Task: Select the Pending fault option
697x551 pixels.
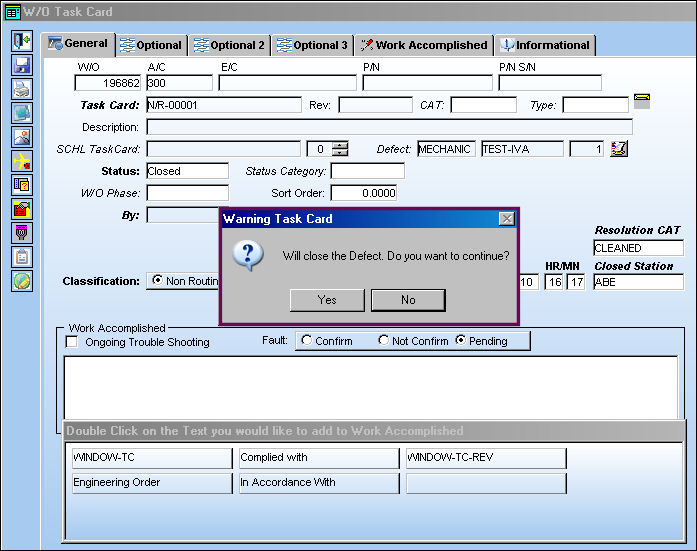Action: 461,340
